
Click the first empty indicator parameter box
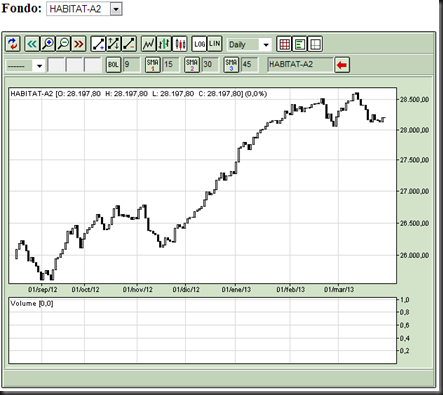pyautogui.click(x=56, y=65)
